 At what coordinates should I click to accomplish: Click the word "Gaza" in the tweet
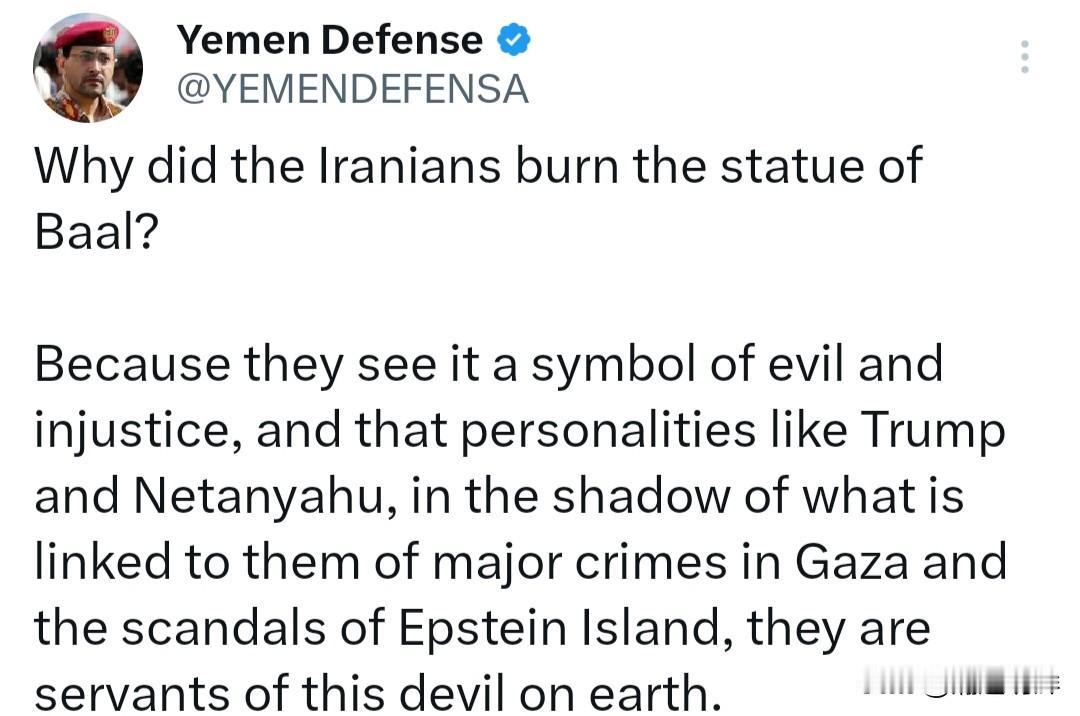853,563
